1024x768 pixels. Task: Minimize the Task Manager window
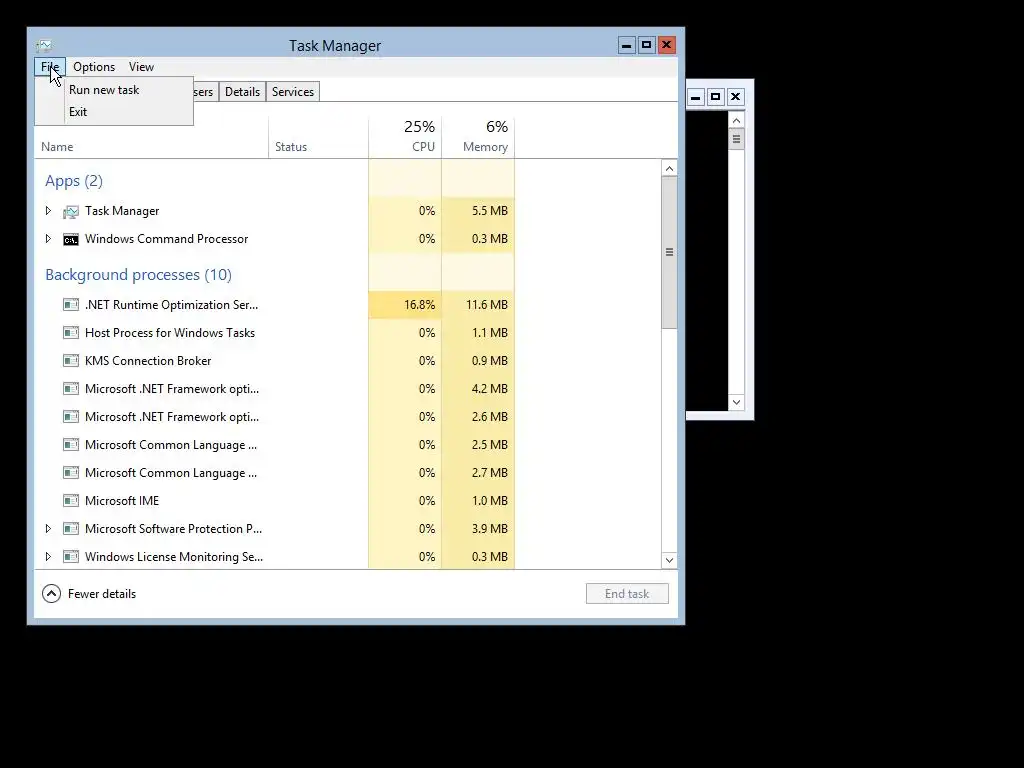tap(627, 45)
